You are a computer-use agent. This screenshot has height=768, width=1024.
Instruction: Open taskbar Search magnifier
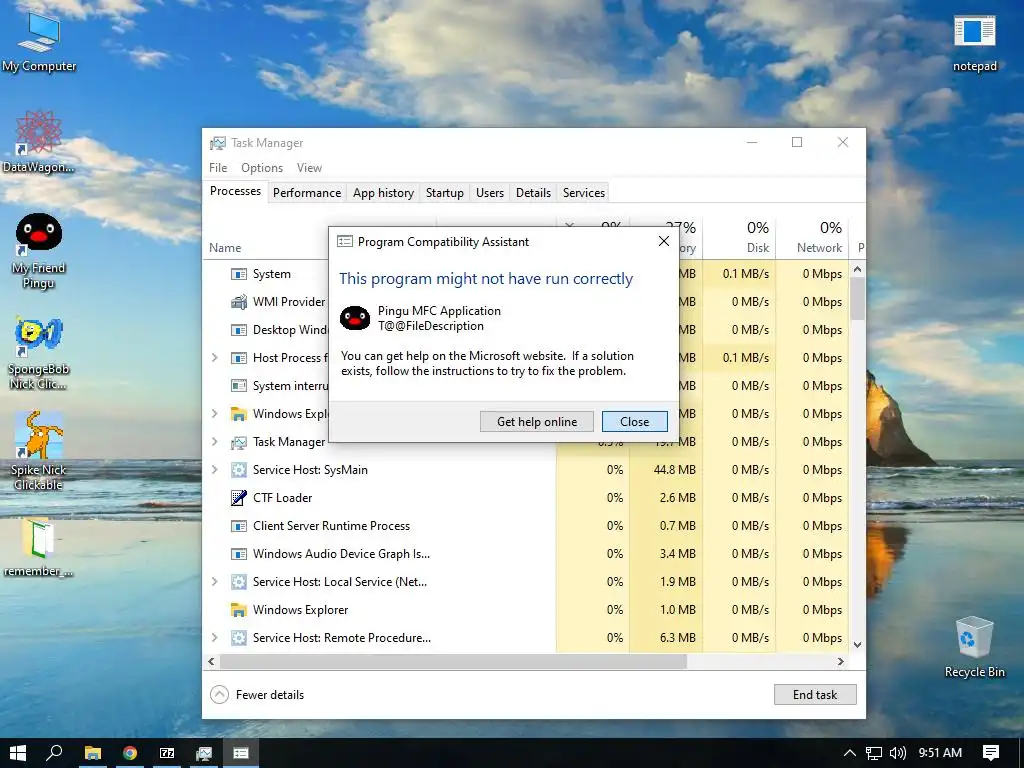tap(55, 753)
